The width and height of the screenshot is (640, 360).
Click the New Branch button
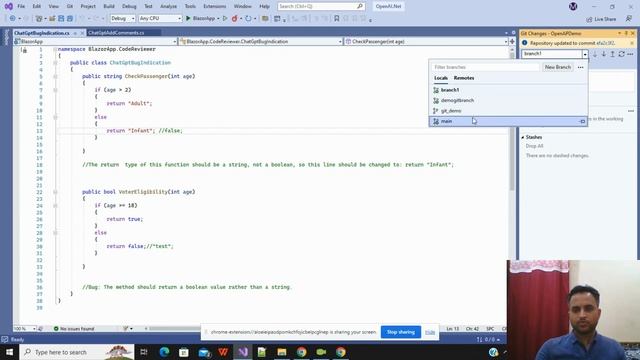click(x=558, y=67)
